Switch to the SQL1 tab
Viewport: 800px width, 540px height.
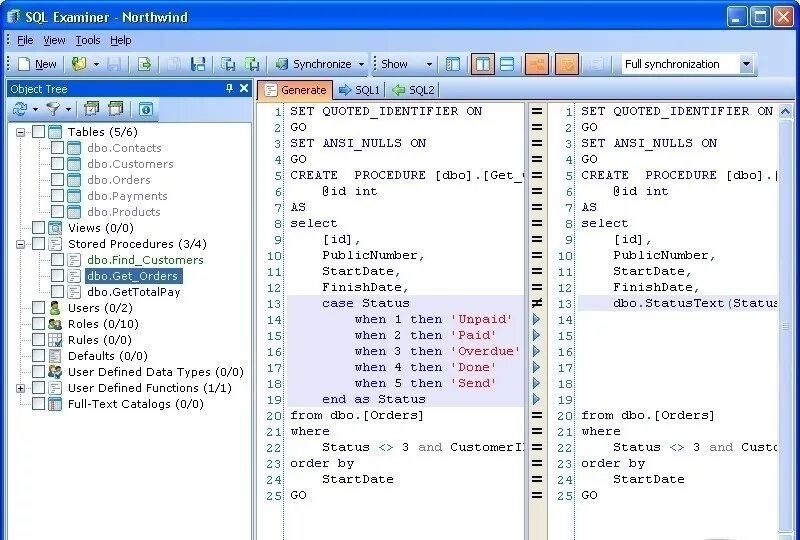pyautogui.click(x=359, y=90)
